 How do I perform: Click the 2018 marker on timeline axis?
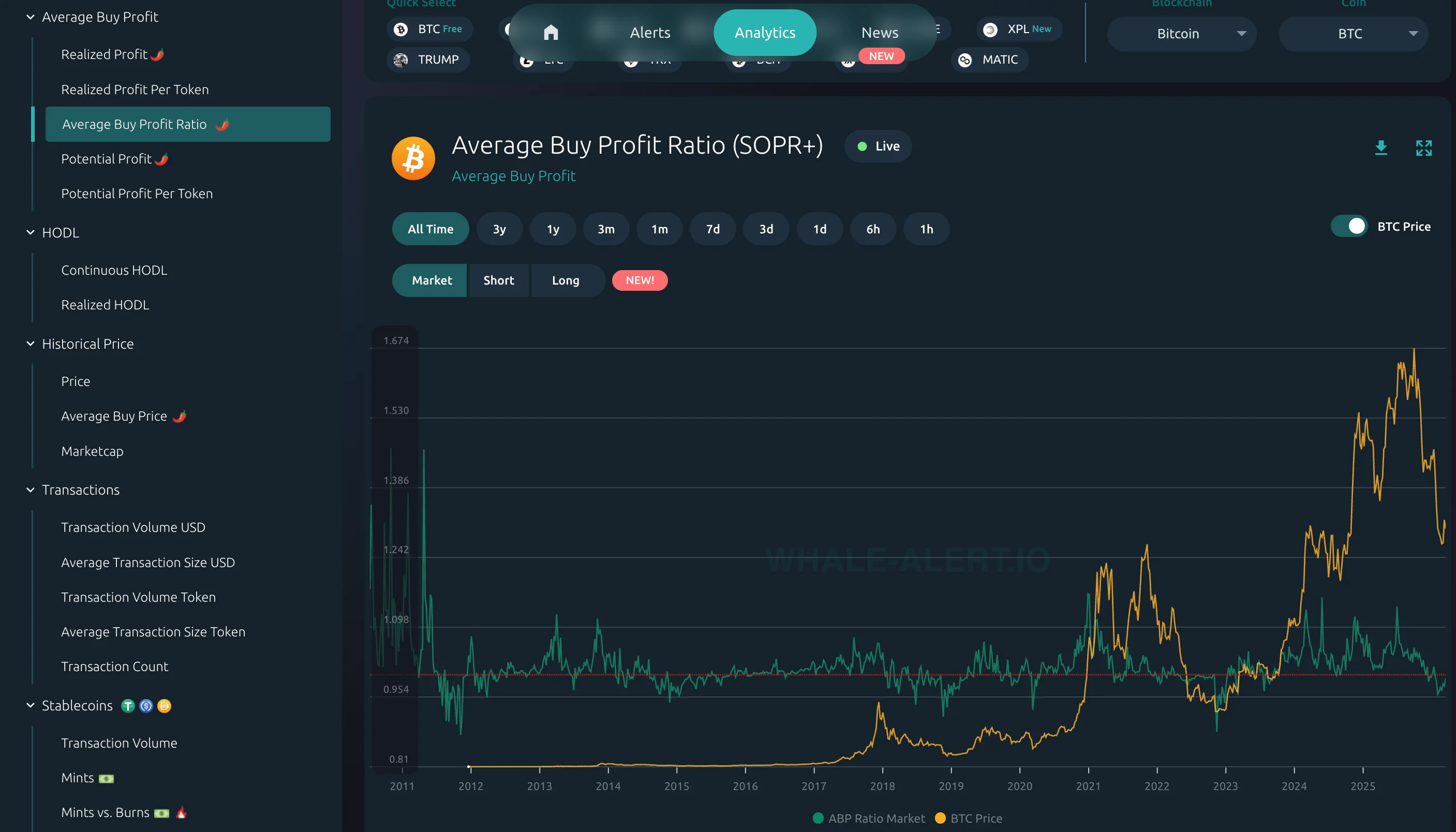pos(882,786)
